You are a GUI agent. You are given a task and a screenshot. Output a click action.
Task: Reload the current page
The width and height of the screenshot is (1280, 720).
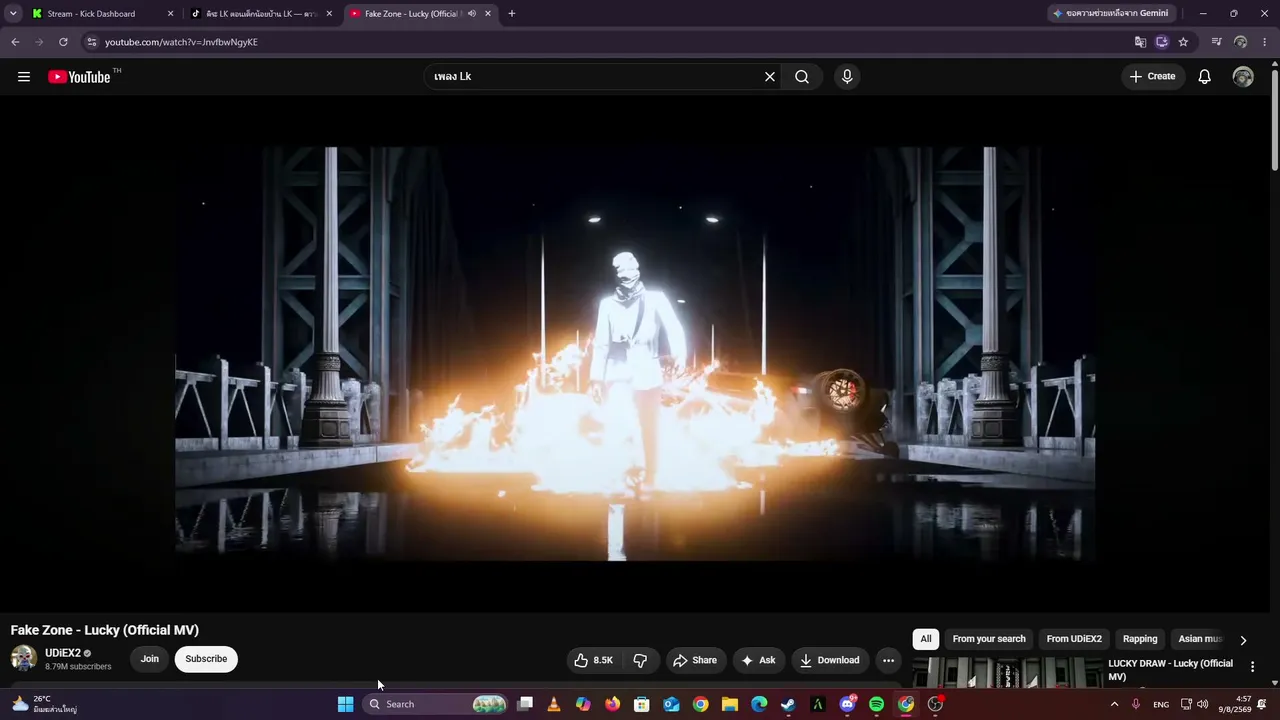click(x=63, y=42)
